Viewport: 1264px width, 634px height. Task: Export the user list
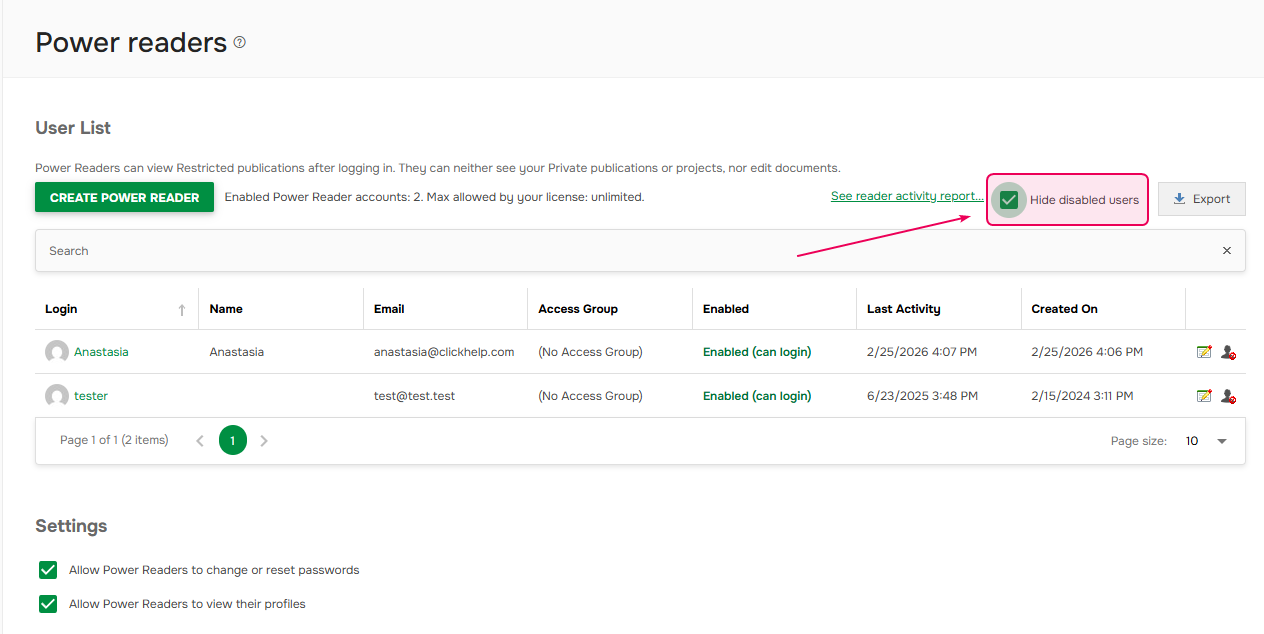coord(1201,199)
